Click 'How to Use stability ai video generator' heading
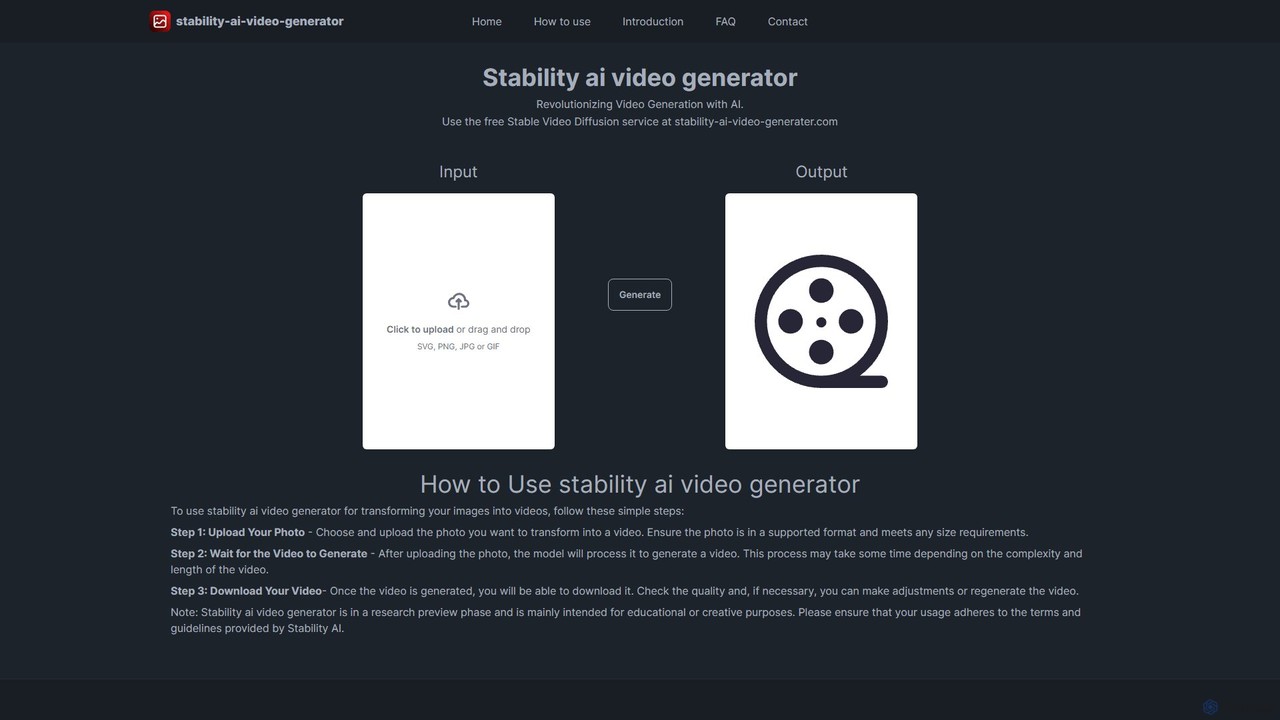The image size is (1280, 720). point(640,484)
